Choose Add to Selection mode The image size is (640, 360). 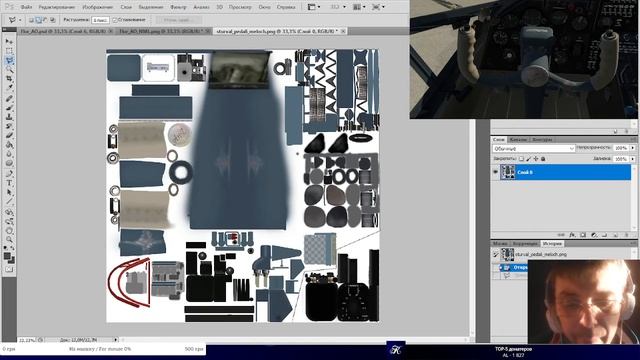point(38,20)
